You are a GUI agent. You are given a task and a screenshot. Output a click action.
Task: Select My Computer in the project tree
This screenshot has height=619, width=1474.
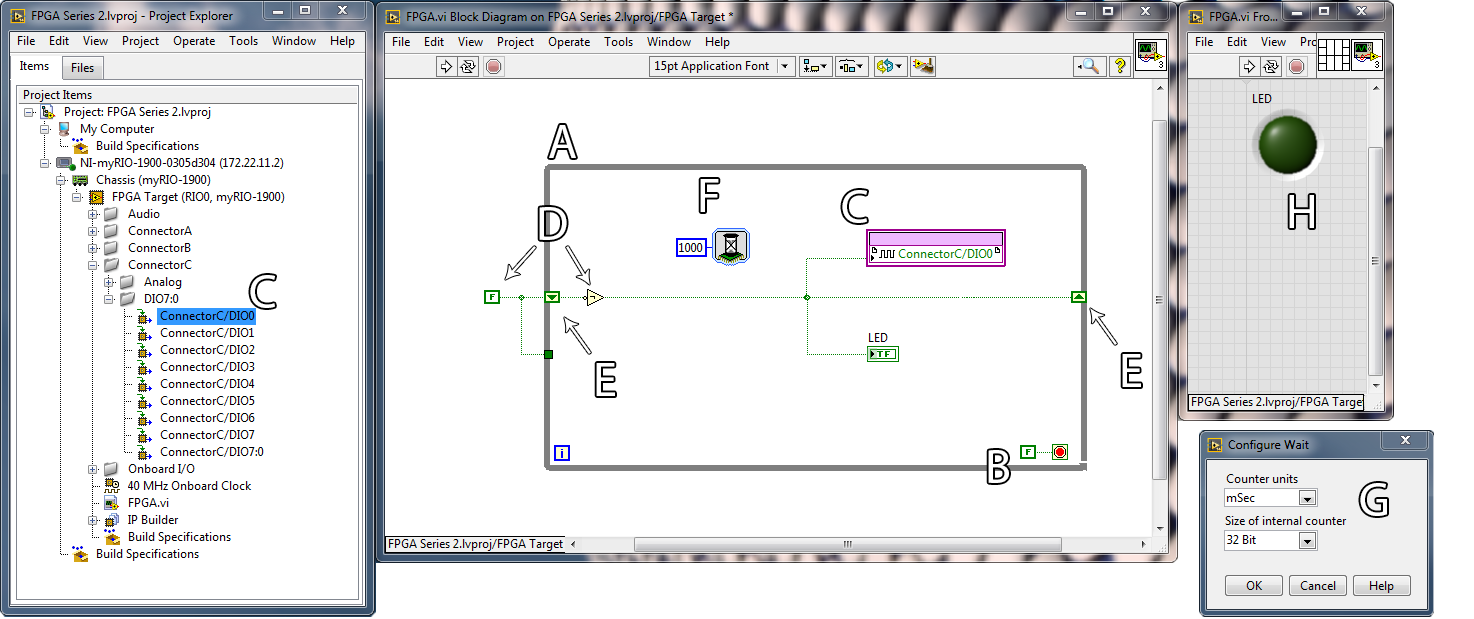(x=117, y=129)
